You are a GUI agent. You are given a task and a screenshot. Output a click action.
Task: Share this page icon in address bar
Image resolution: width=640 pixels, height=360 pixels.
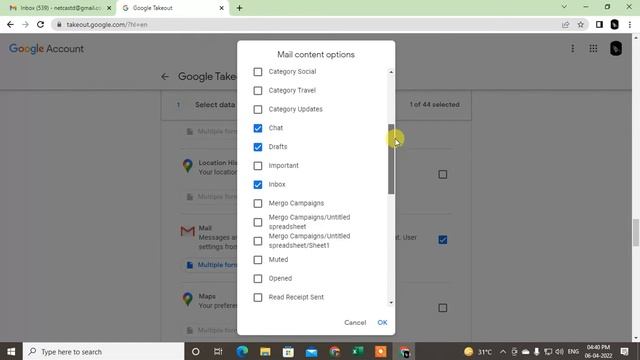(x=565, y=24)
